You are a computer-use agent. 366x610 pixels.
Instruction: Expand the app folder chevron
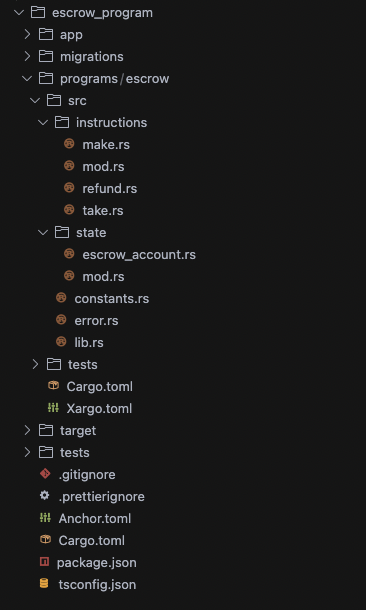(x=27, y=34)
